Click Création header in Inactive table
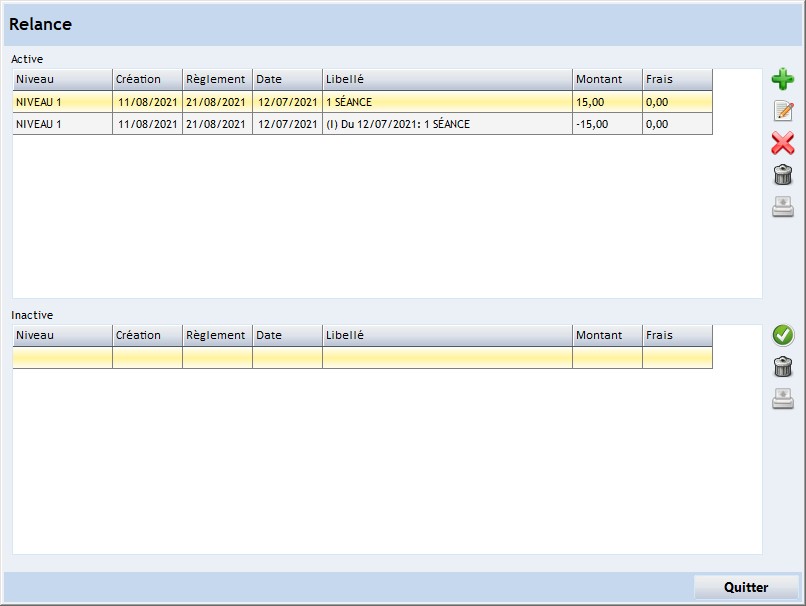Screen dimensions: 806x606 tap(147, 335)
